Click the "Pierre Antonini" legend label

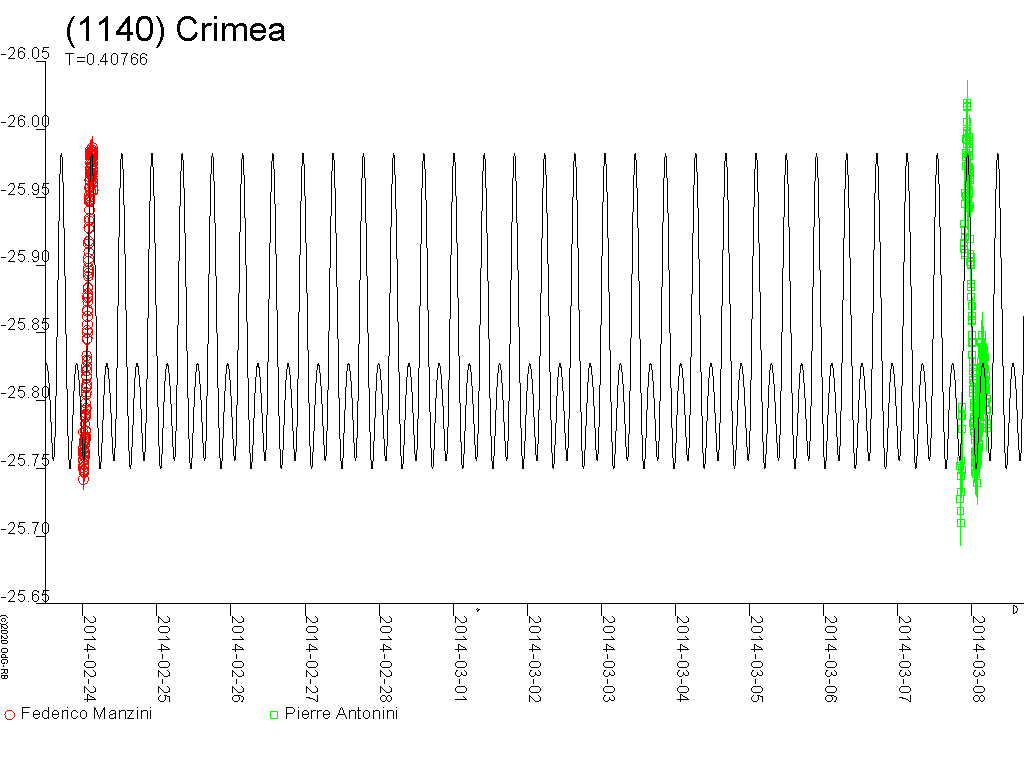341,713
